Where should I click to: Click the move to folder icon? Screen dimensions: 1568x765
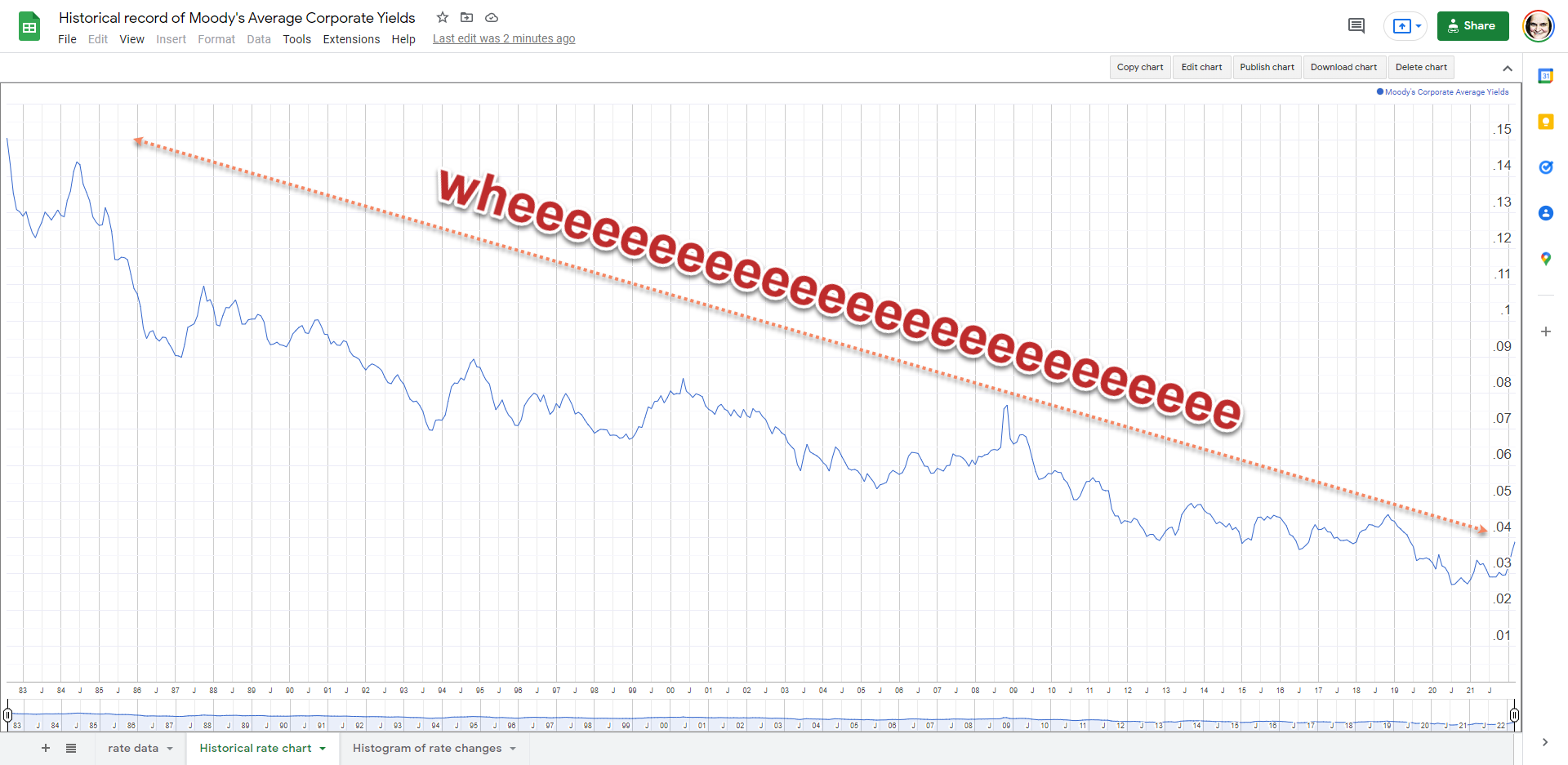click(467, 17)
